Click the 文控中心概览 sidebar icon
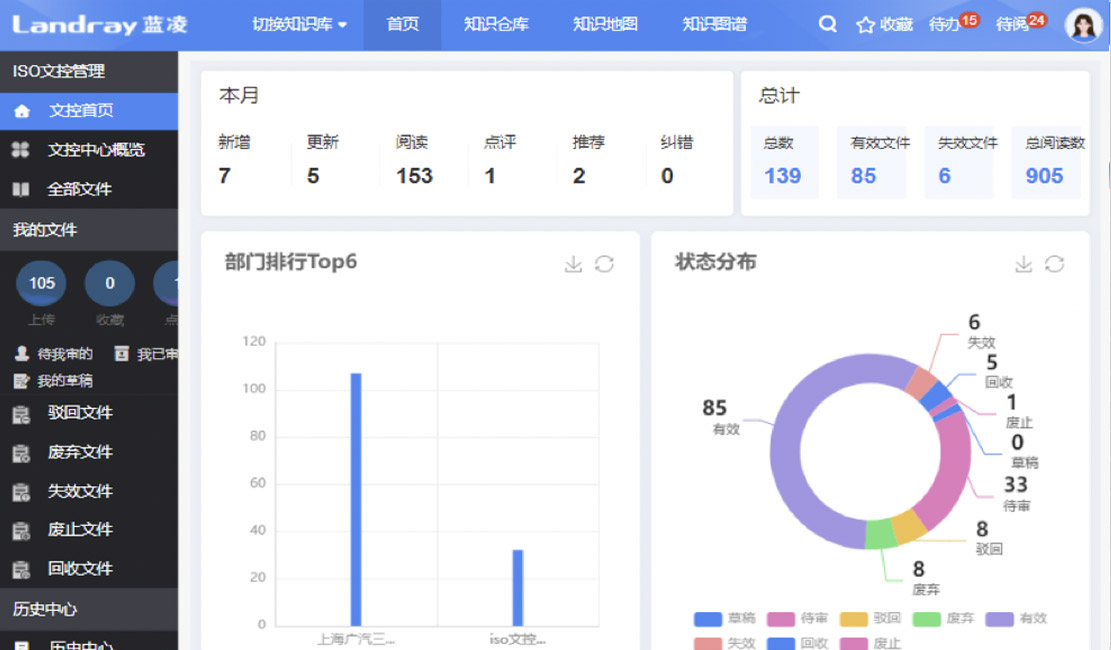The height and width of the screenshot is (650, 1111). [x=21, y=150]
